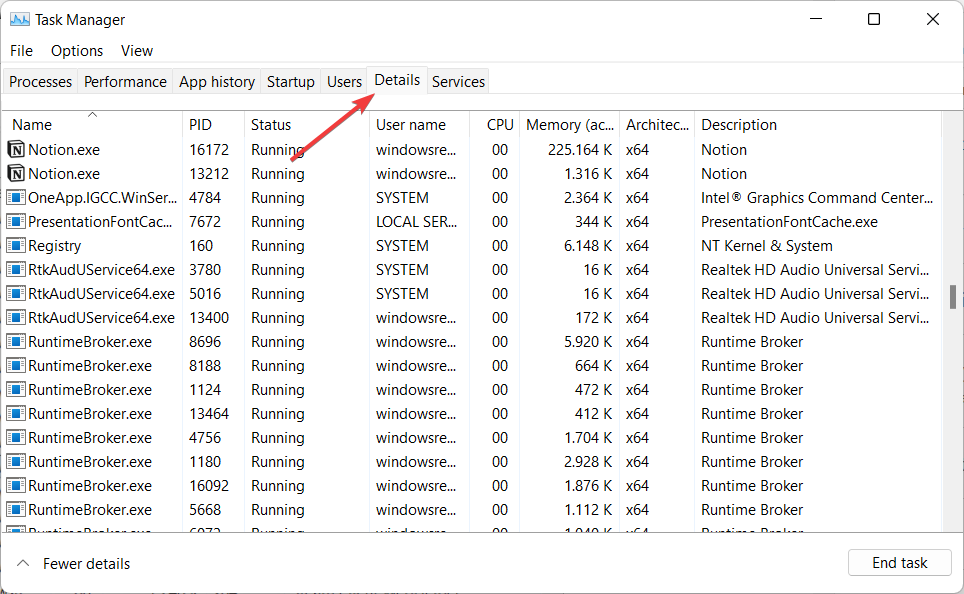Screen dimensions: 964x594
Task: Click the memory value 2.364 K
Action: tap(588, 197)
